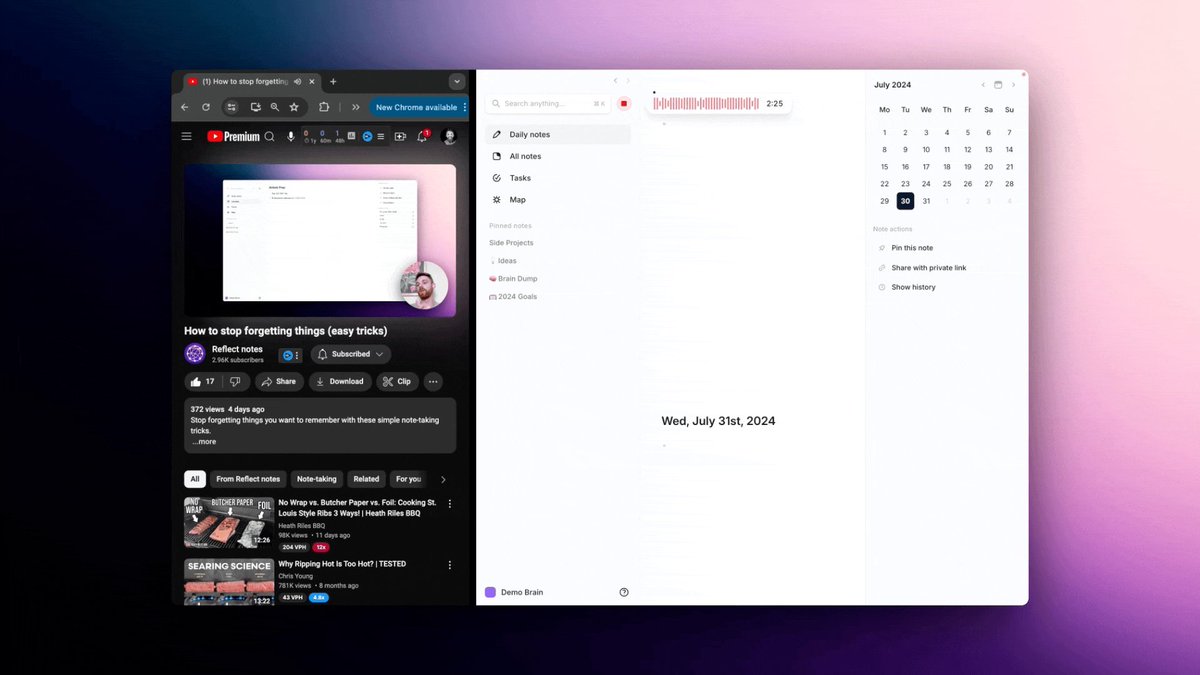Click Show history

coord(907,287)
